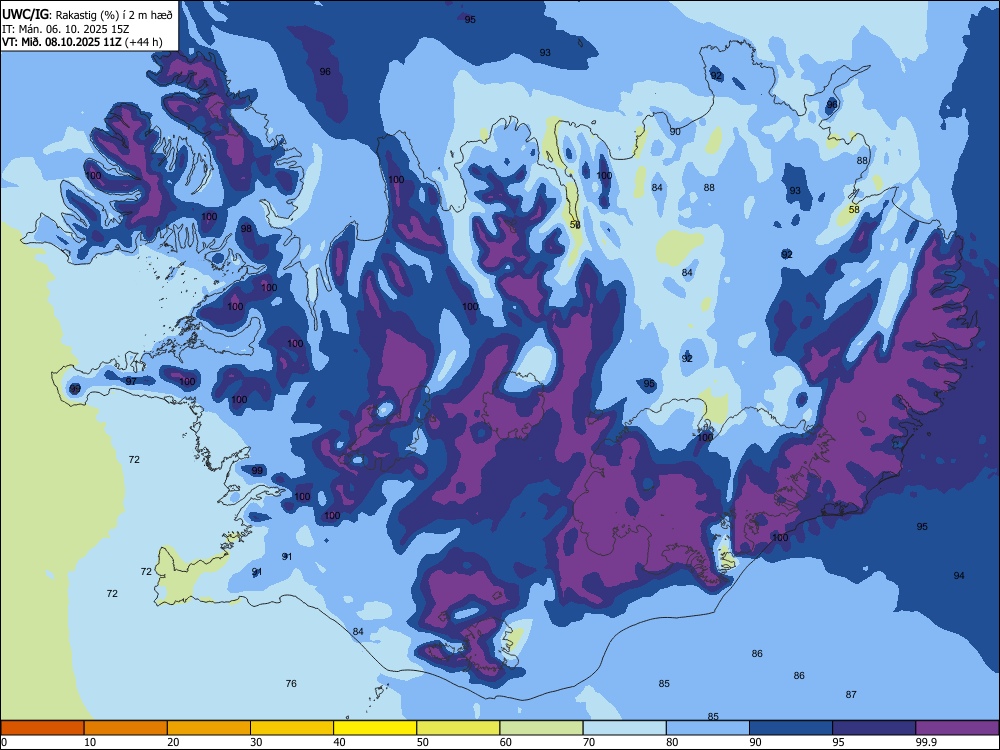Pick the light green 60–70 legend swatch
This screenshot has height=750, width=1000.
pos(541,728)
